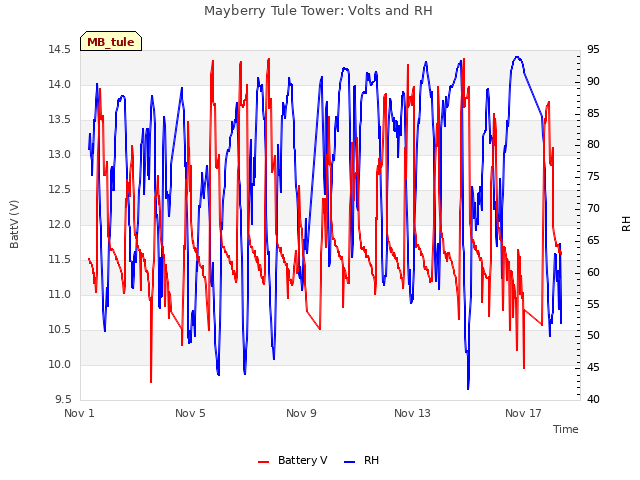640x480 pixels.
Task: Click the 'Battery V' legend label
Action: click(x=302, y=460)
